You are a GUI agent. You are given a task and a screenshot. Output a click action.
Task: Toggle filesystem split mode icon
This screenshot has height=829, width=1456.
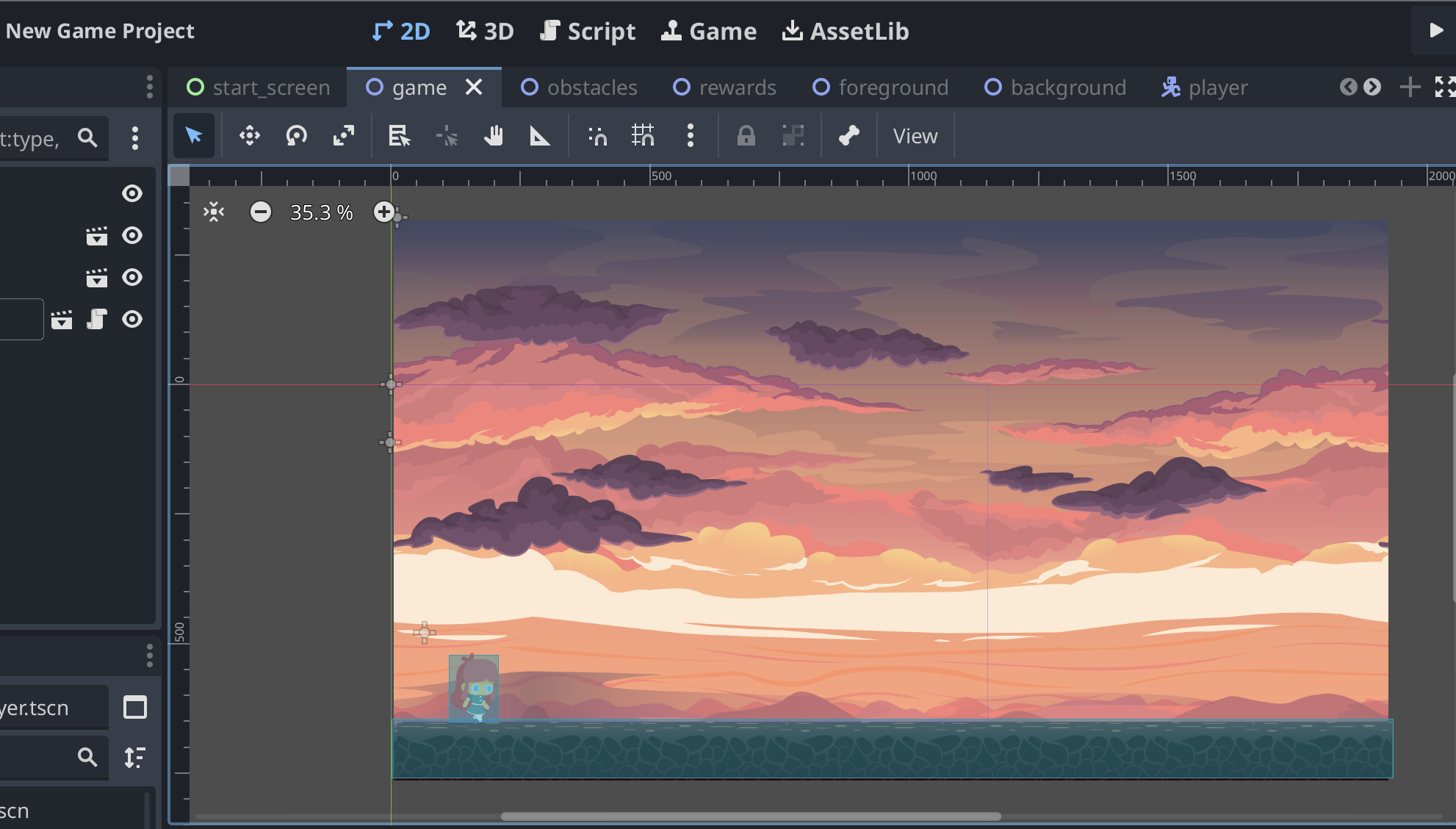pyautogui.click(x=135, y=708)
